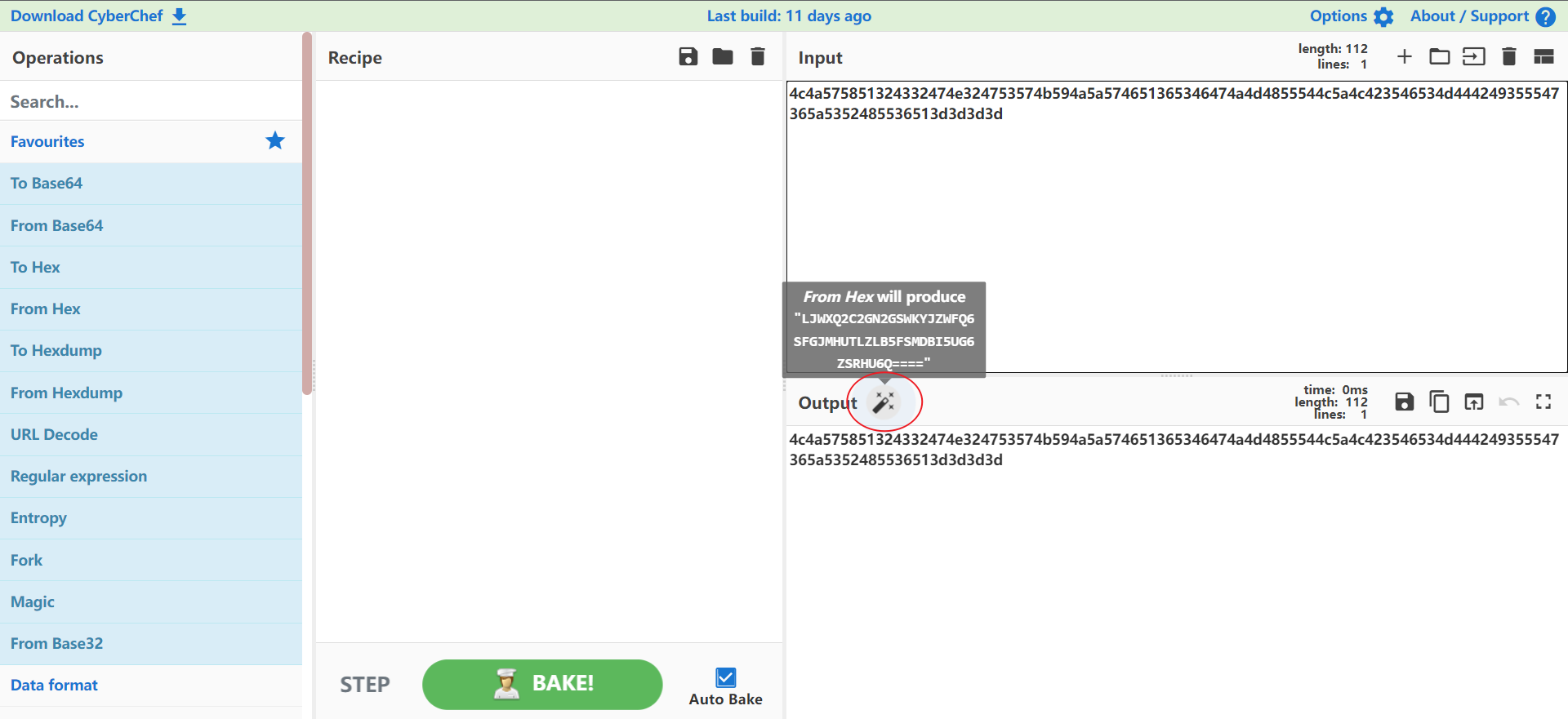Clear input and output trash icon

tap(1509, 56)
